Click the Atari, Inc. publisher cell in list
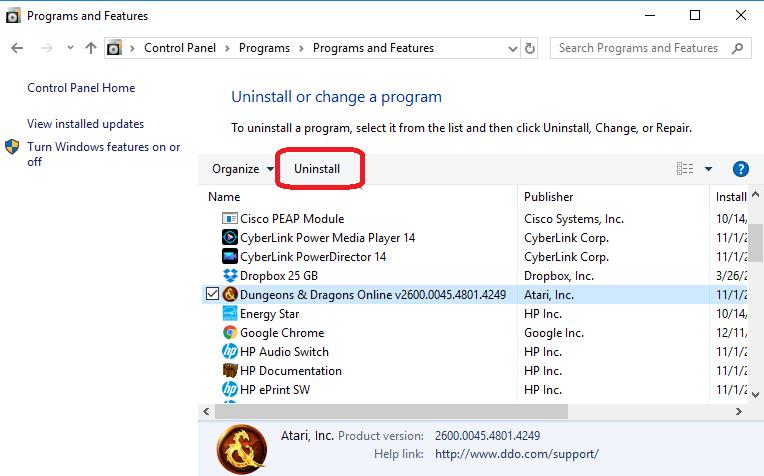 [549, 295]
